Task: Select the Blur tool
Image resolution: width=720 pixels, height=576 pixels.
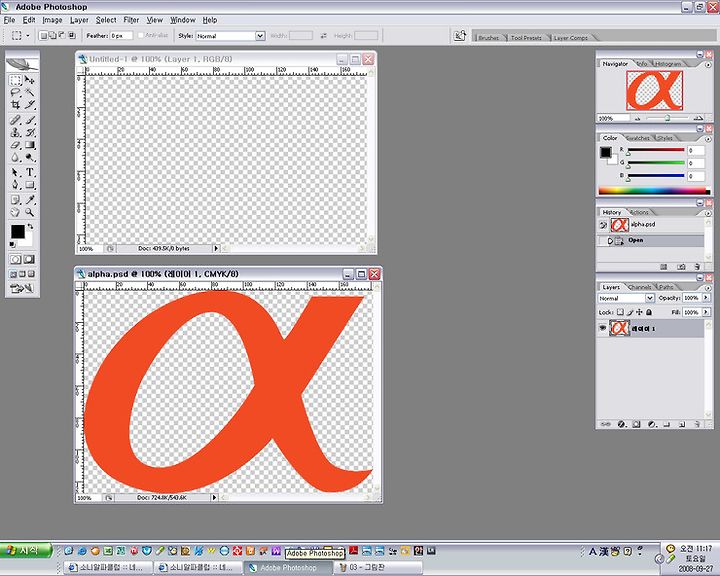Action: 16,158
